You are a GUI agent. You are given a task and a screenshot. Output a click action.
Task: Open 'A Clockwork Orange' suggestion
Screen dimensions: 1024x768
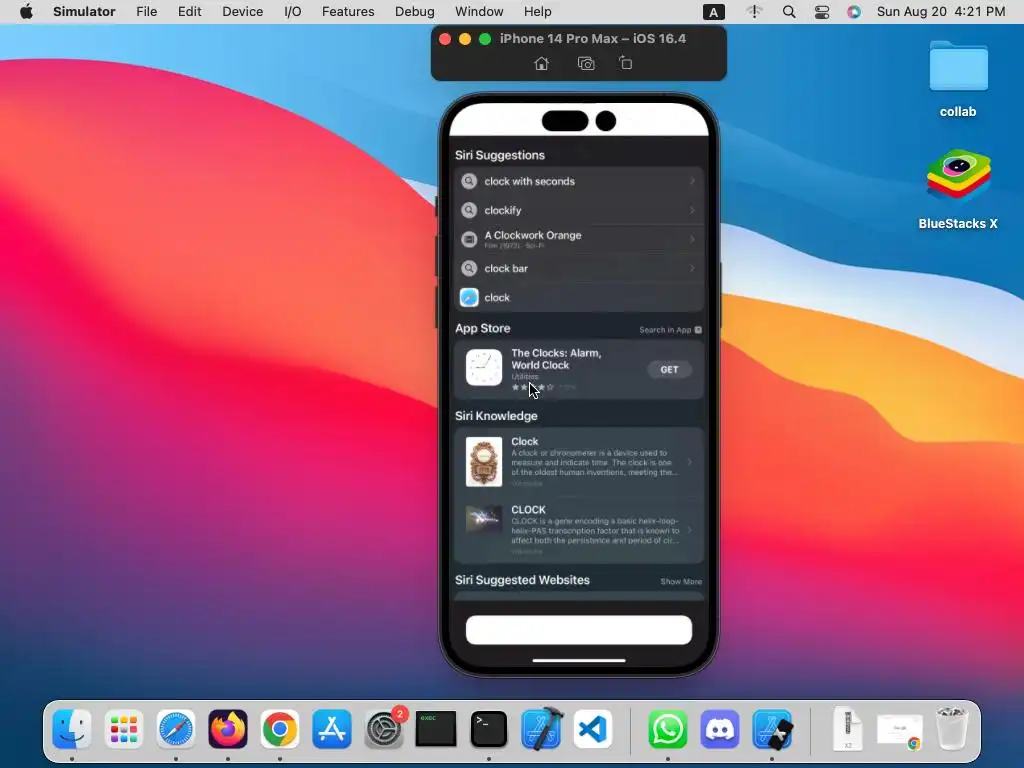(579, 239)
